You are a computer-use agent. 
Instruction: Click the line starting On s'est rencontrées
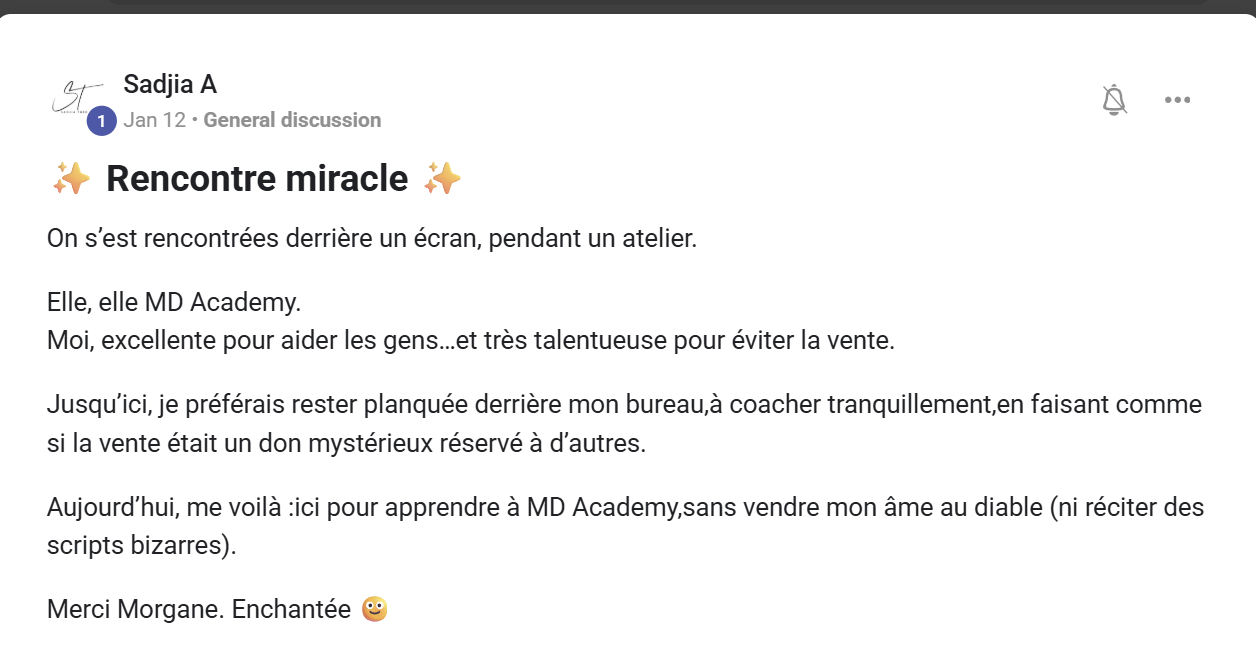[372, 240]
